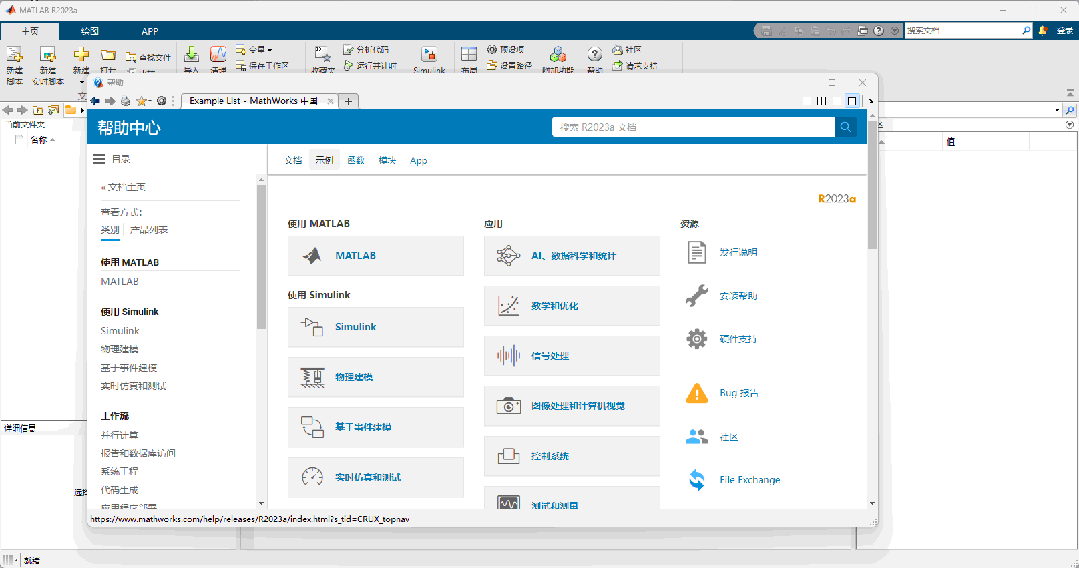Click the hamburger 目录 menu icon
The image size is (1079, 568).
99,159
